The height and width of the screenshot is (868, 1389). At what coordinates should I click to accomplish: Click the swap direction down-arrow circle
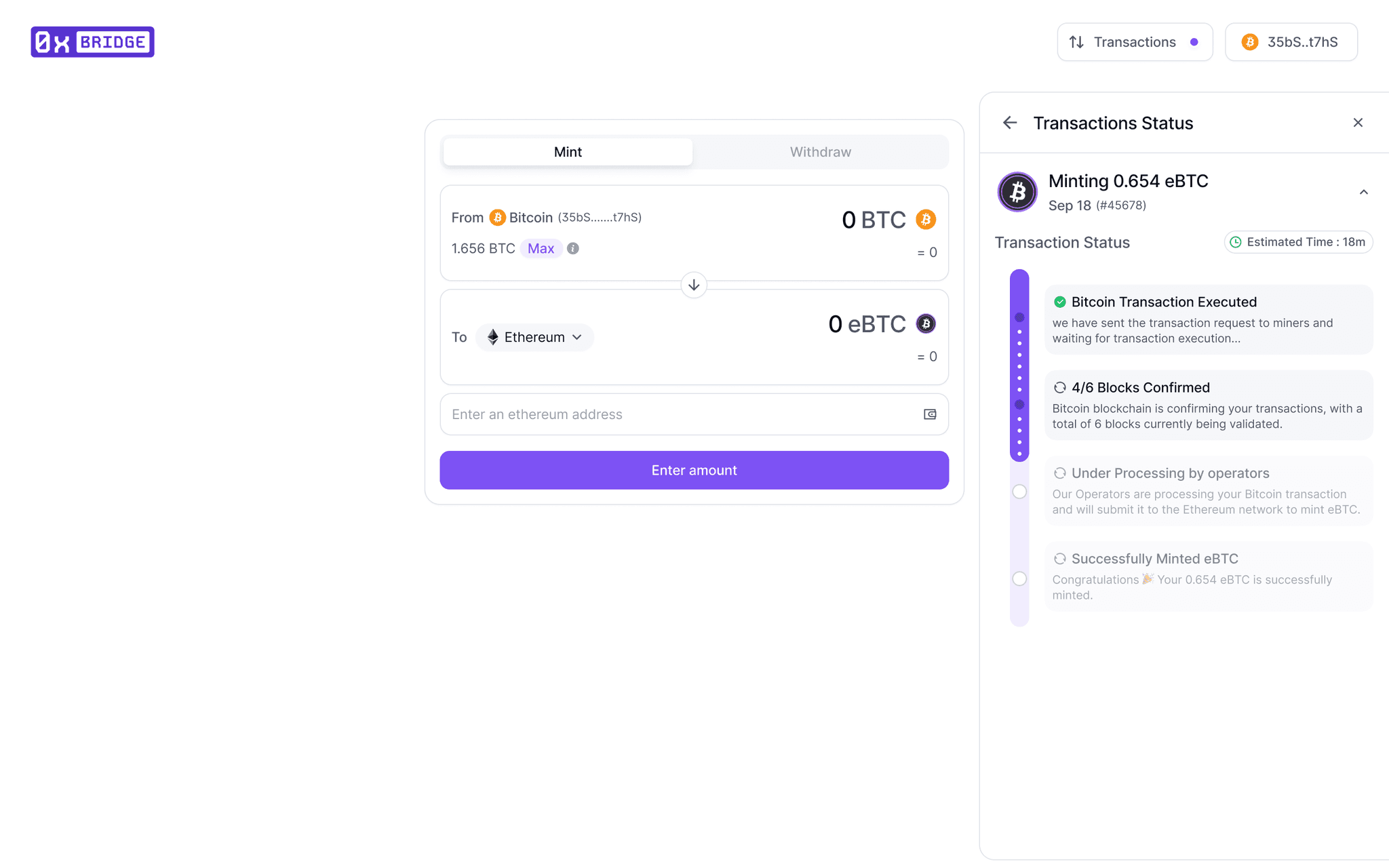[x=694, y=285]
